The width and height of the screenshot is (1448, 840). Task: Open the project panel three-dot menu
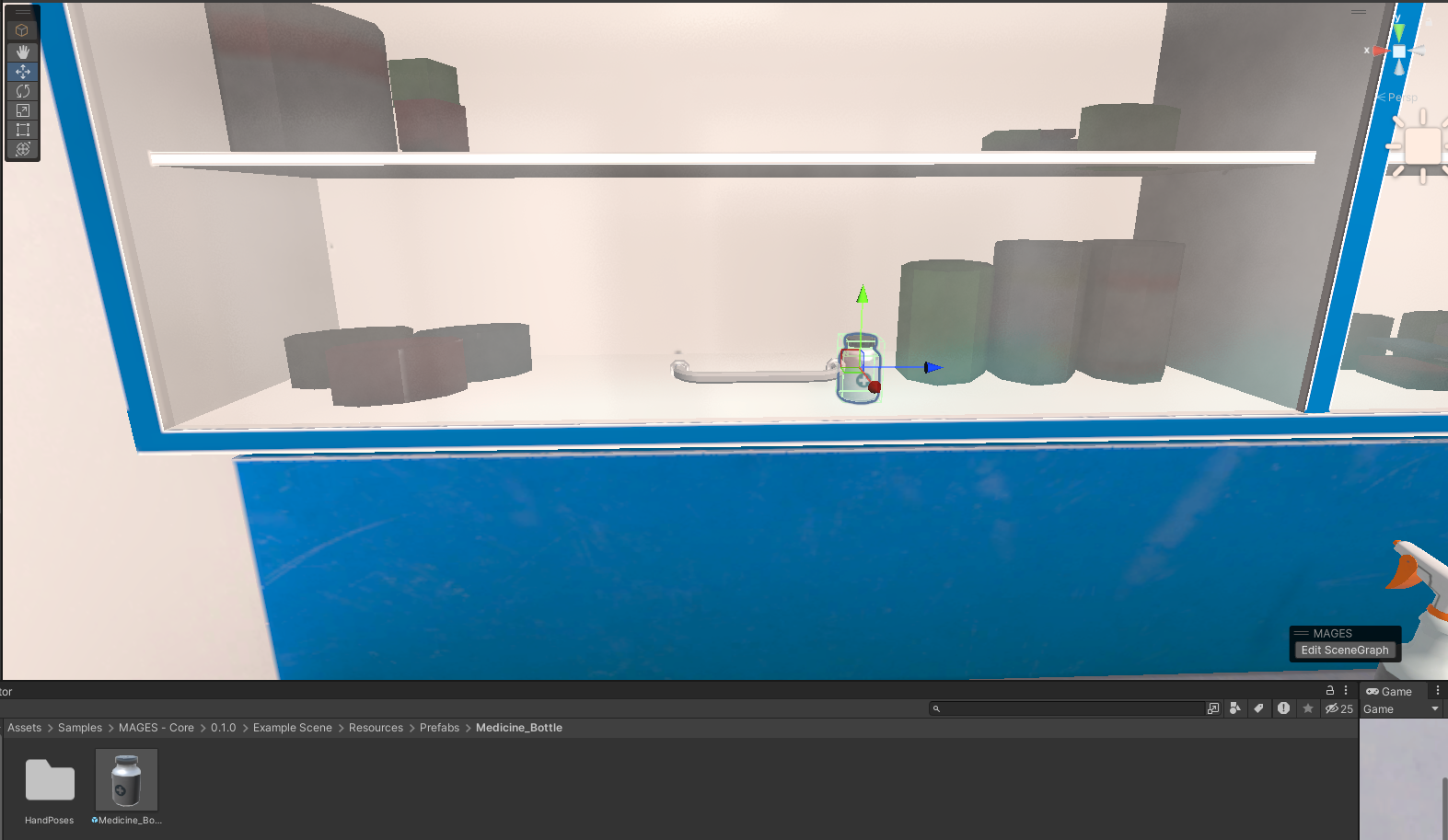(x=1346, y=690)
